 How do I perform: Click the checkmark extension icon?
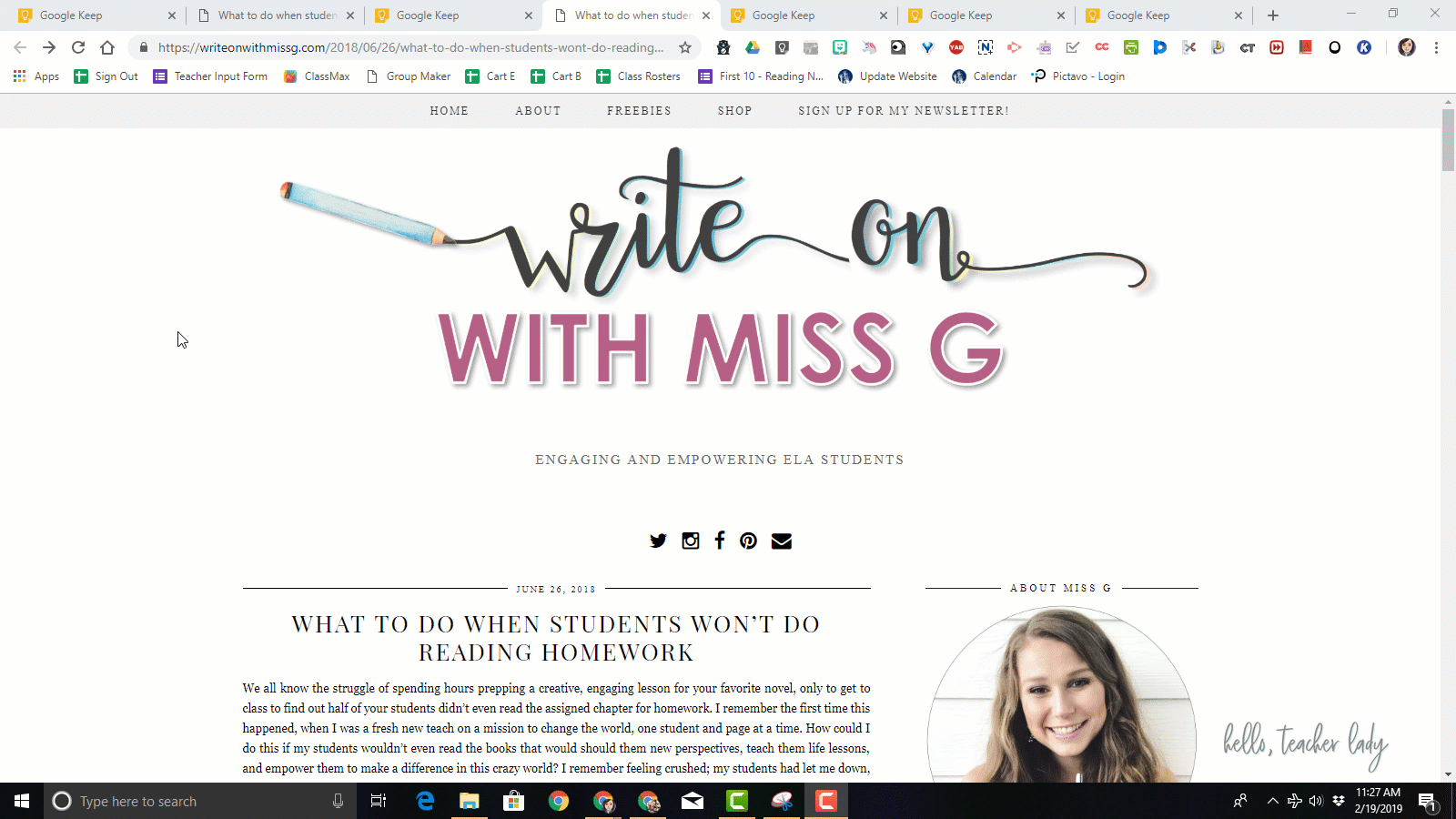pos(1073,47)
